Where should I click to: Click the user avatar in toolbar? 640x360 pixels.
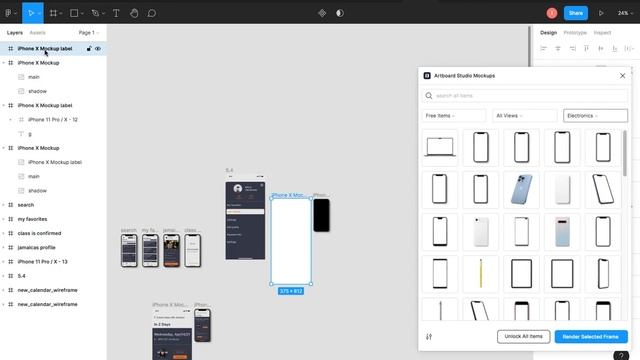click(x=552, y=13)
